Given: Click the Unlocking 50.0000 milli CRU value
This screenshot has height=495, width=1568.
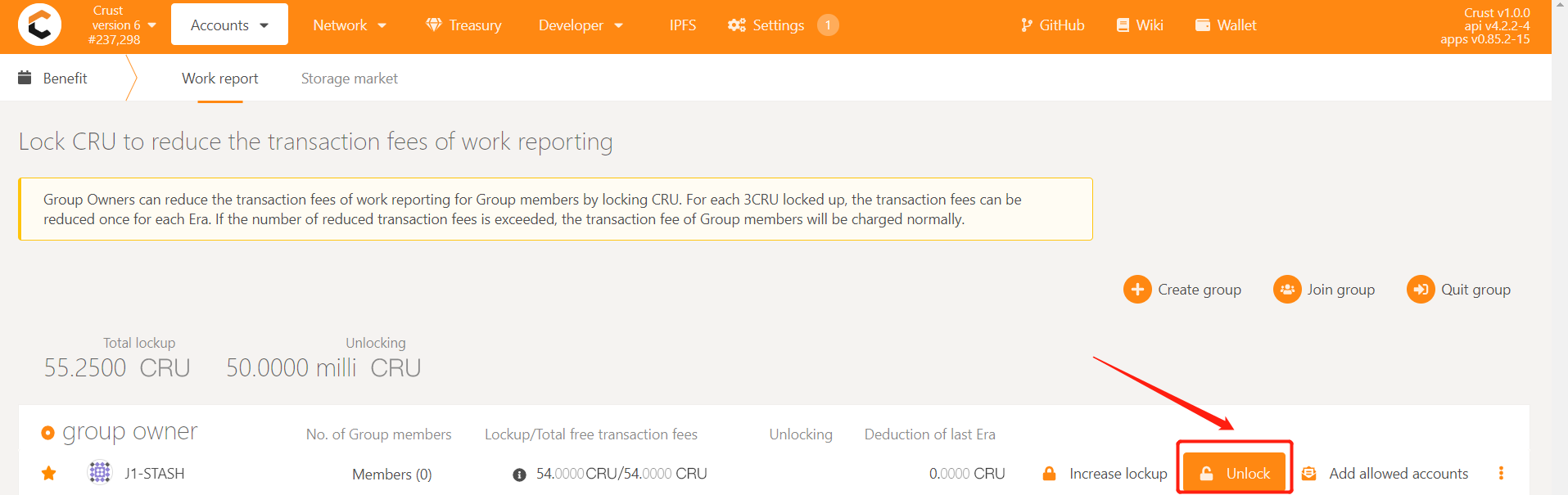Looking at the screenshot, I should [323, 368].
